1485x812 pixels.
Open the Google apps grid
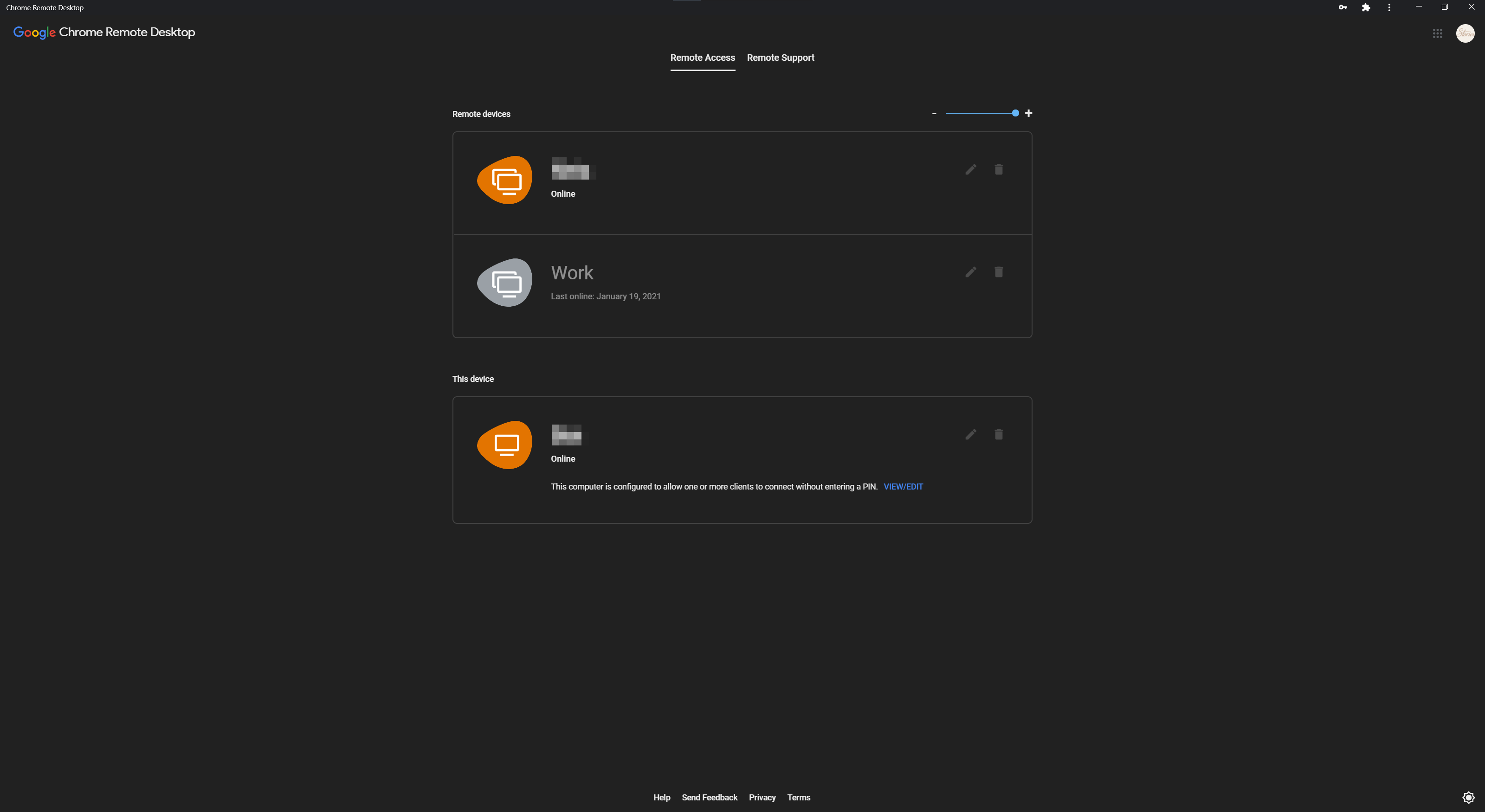pyautogui.click(x=1437, y=33)
